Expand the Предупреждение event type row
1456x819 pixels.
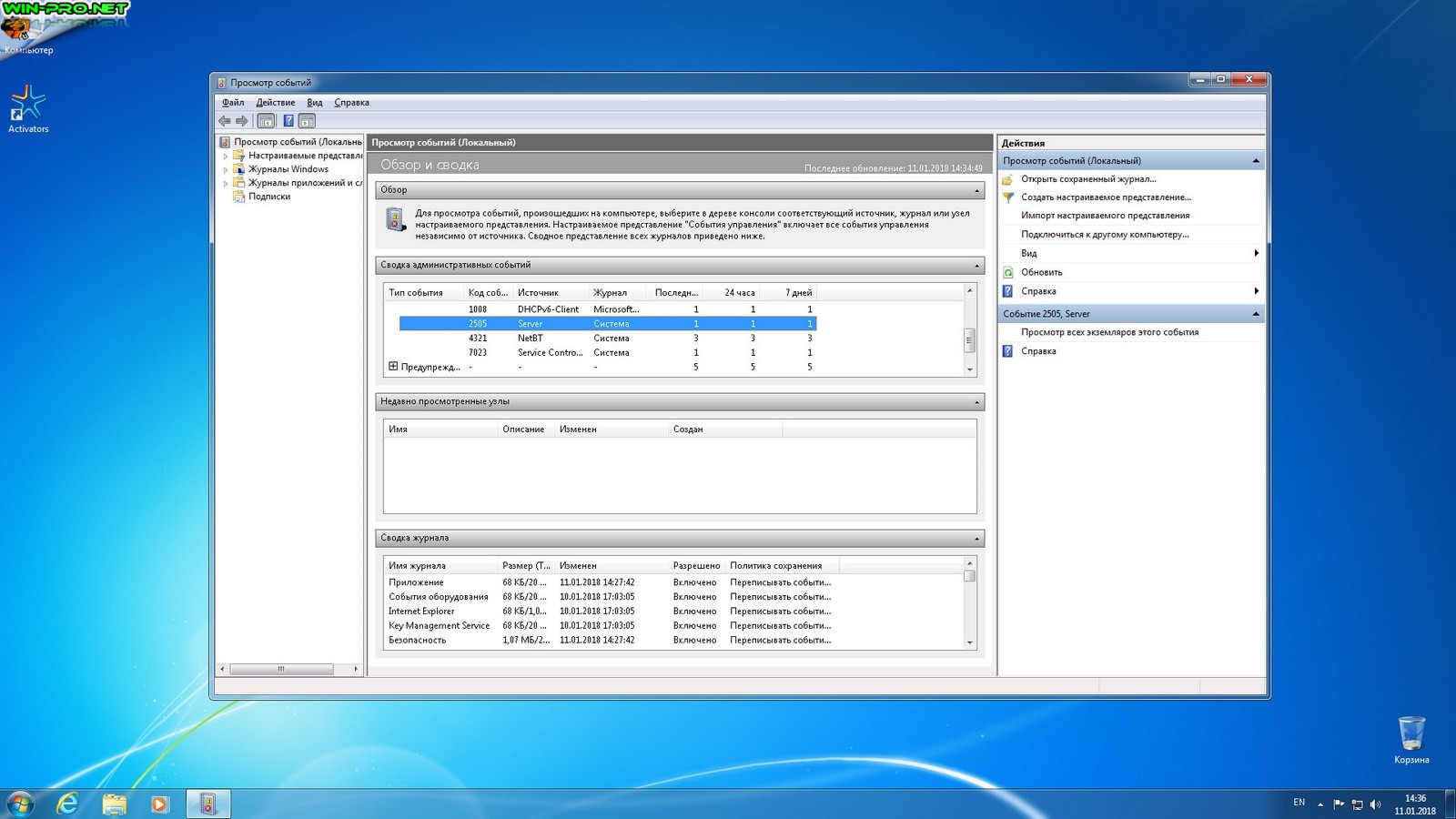(393, 367)
